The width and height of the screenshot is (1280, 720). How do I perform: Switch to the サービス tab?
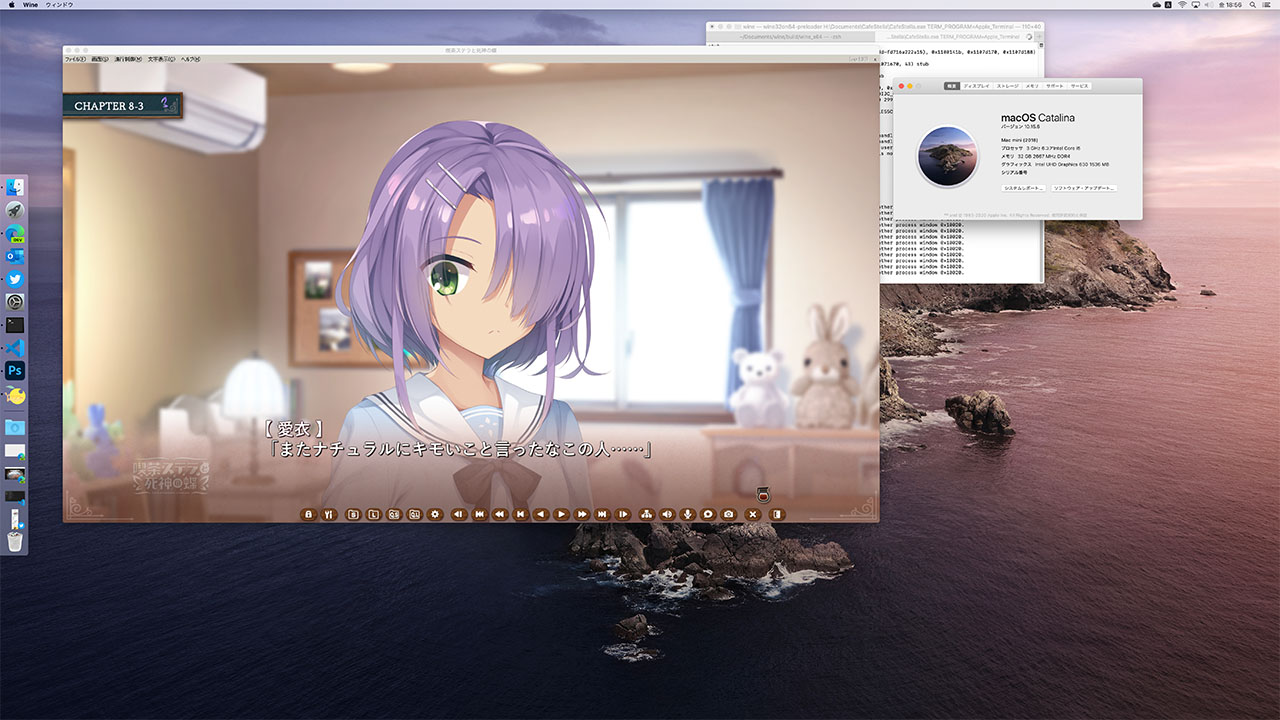pyautogui.click(x=1080, y=86)
